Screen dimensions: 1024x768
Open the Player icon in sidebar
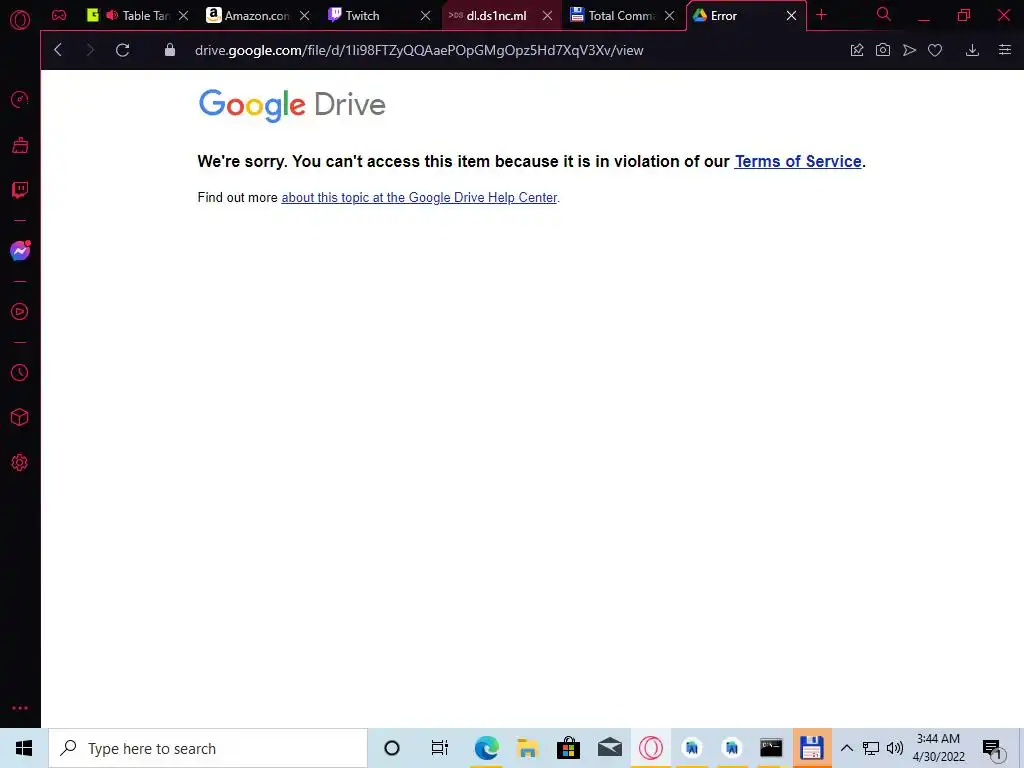[20, 312]
